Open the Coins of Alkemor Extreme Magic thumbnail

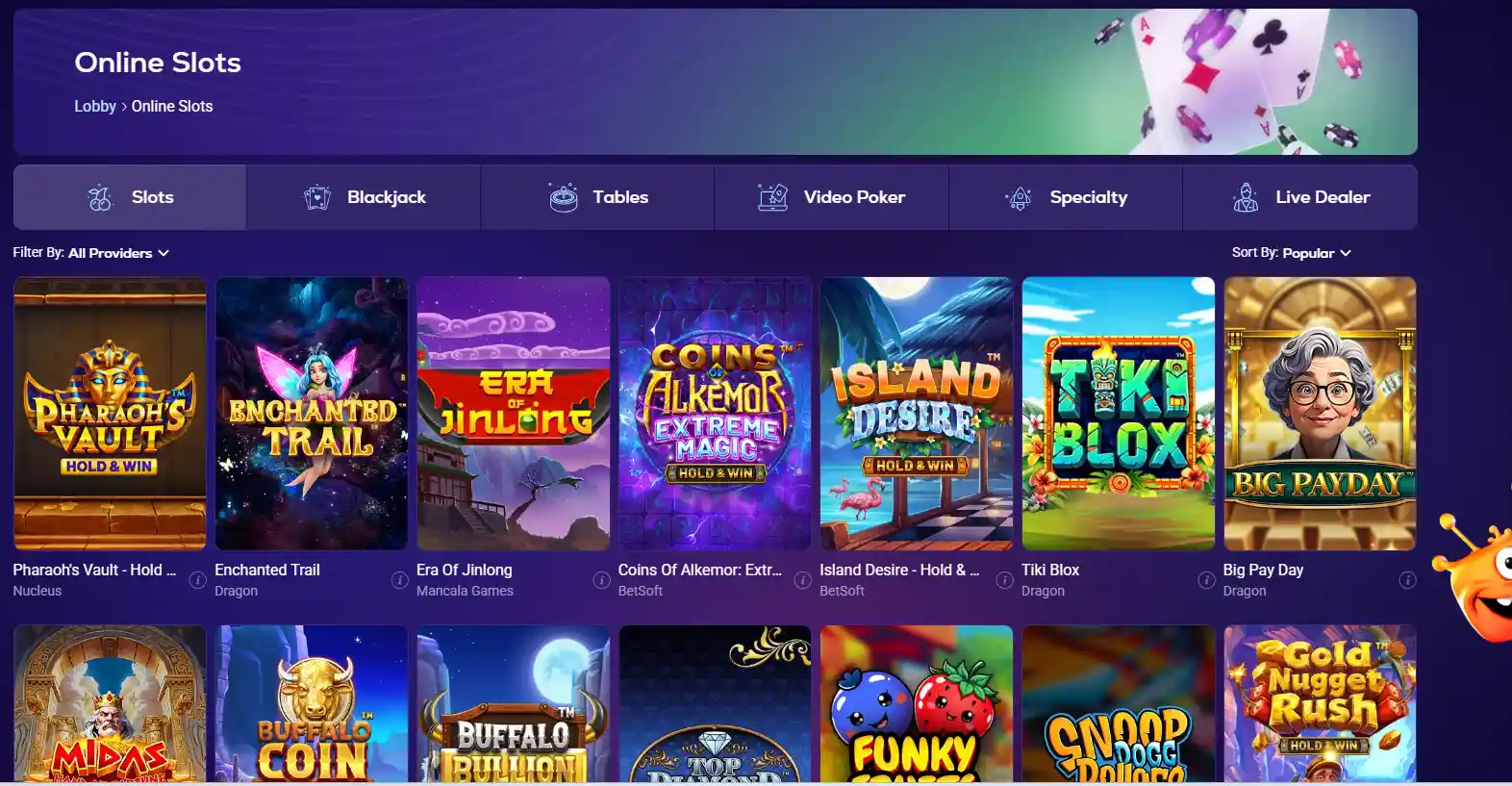715,414
